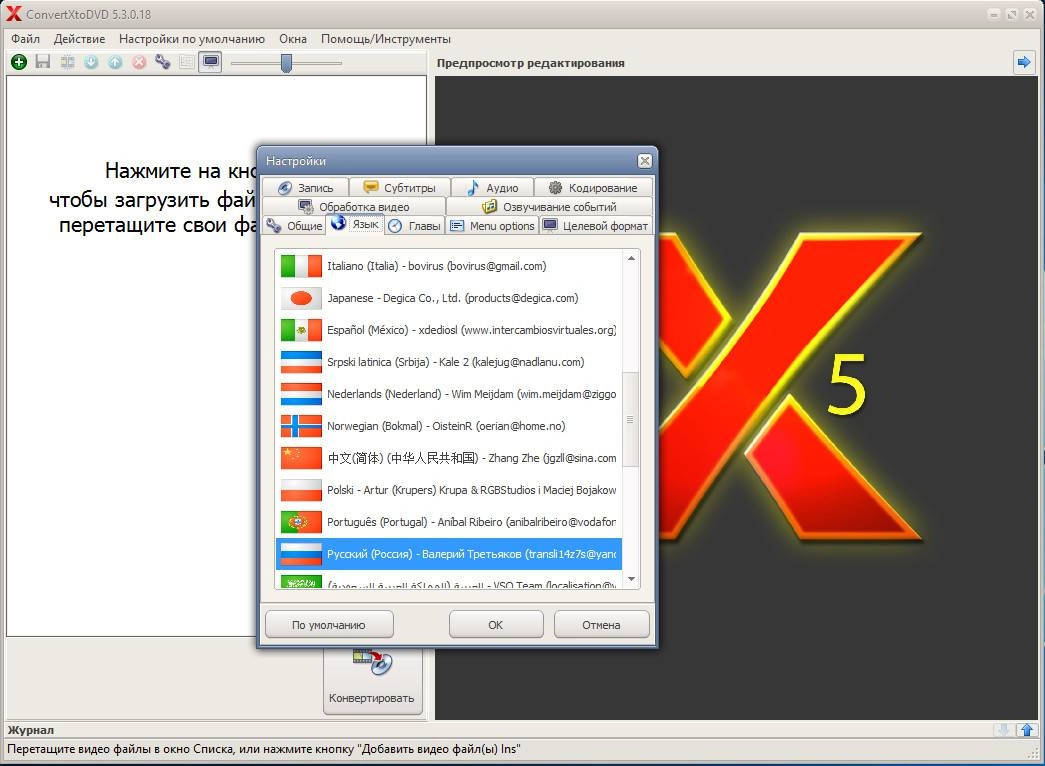Close the Настройки dialog

coord(644,161)
